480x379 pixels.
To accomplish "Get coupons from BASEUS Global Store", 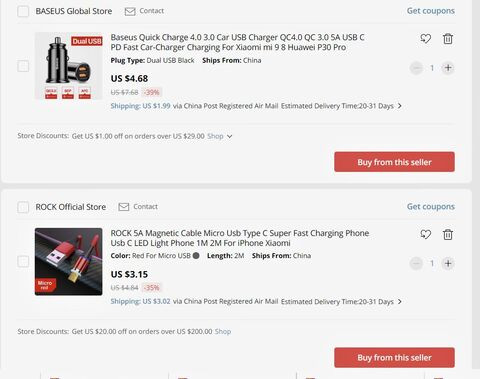I will point(431,11).
